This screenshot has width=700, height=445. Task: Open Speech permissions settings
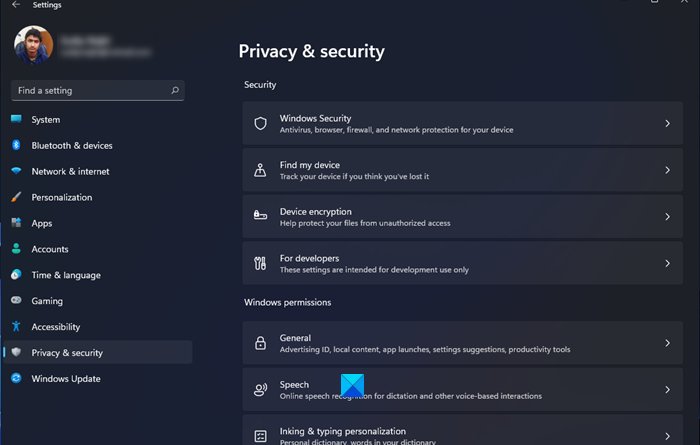click(x=462, y=390)
